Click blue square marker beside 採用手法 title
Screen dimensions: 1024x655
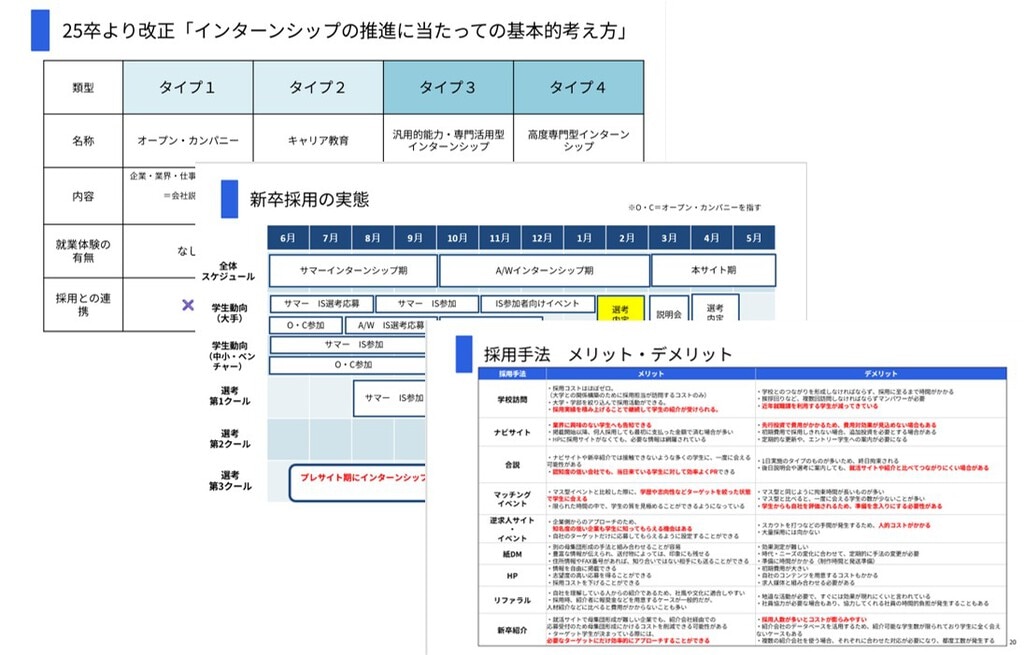(463, 353)
